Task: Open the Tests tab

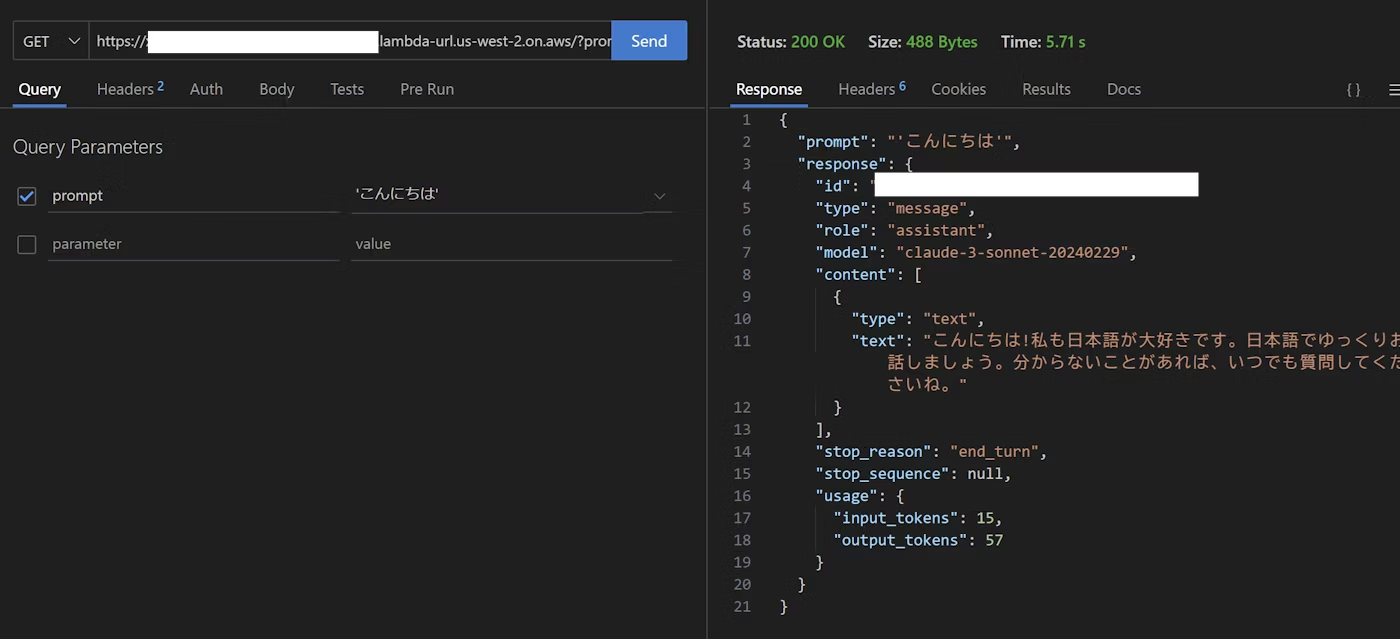Action: (347, 89)
